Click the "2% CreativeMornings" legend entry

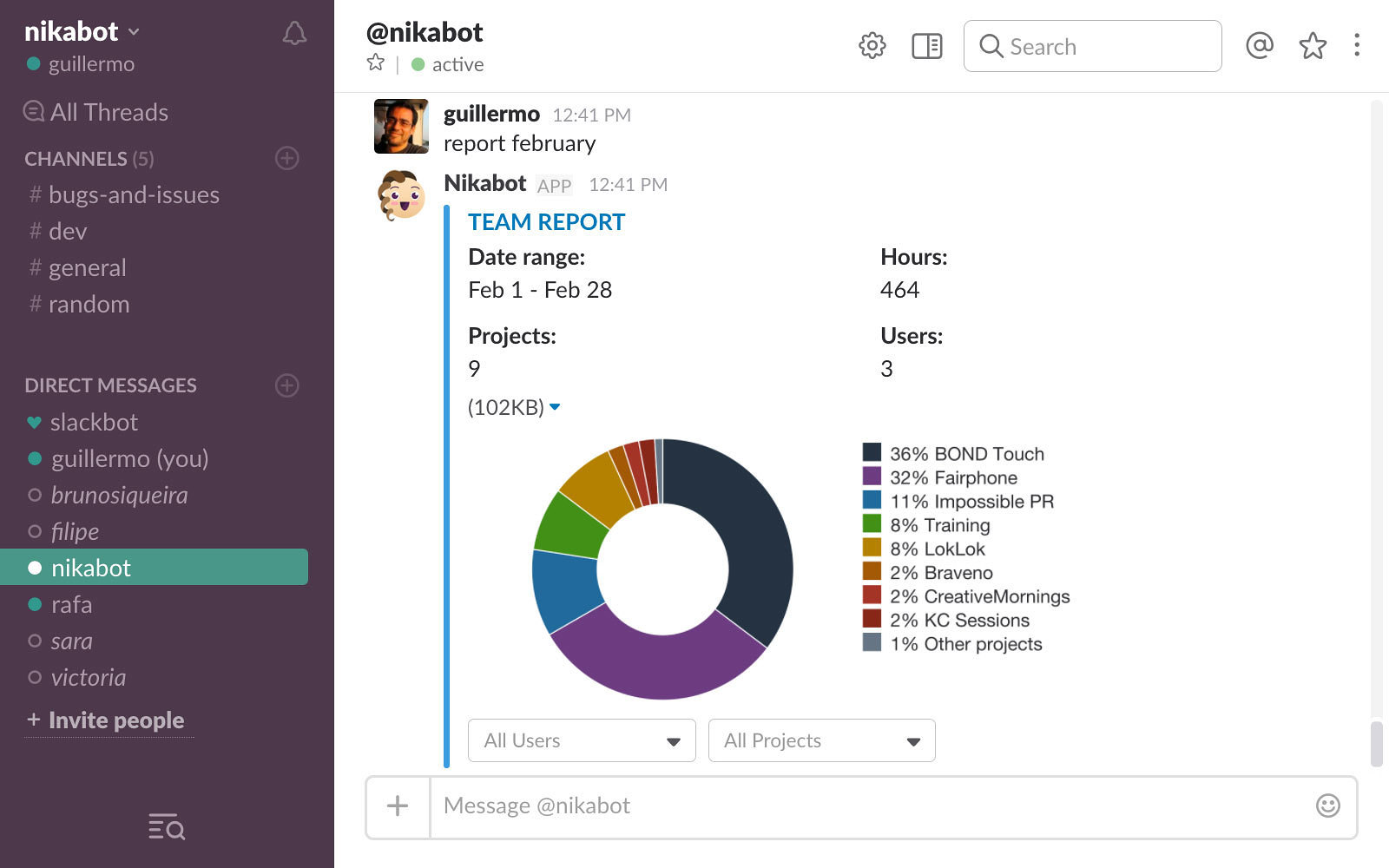point(966,596)
